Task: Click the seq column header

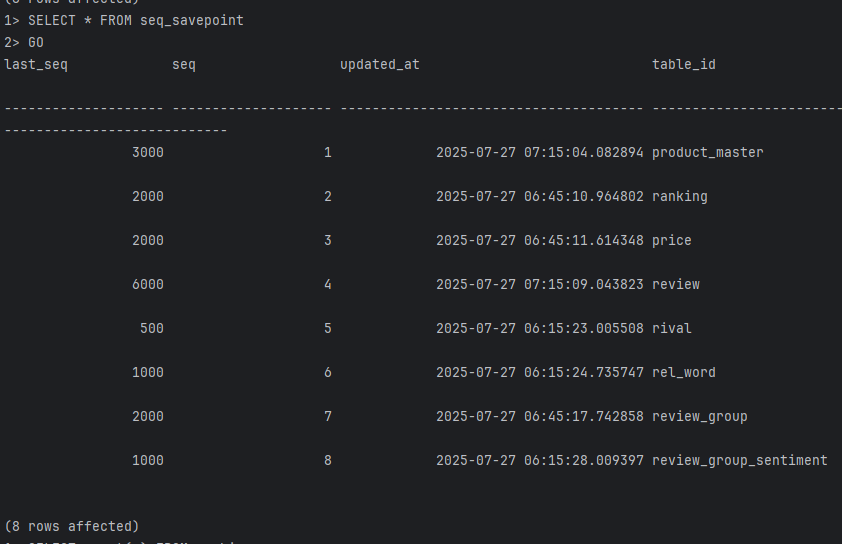Action: pyautogui.click(x=184, y=65)
